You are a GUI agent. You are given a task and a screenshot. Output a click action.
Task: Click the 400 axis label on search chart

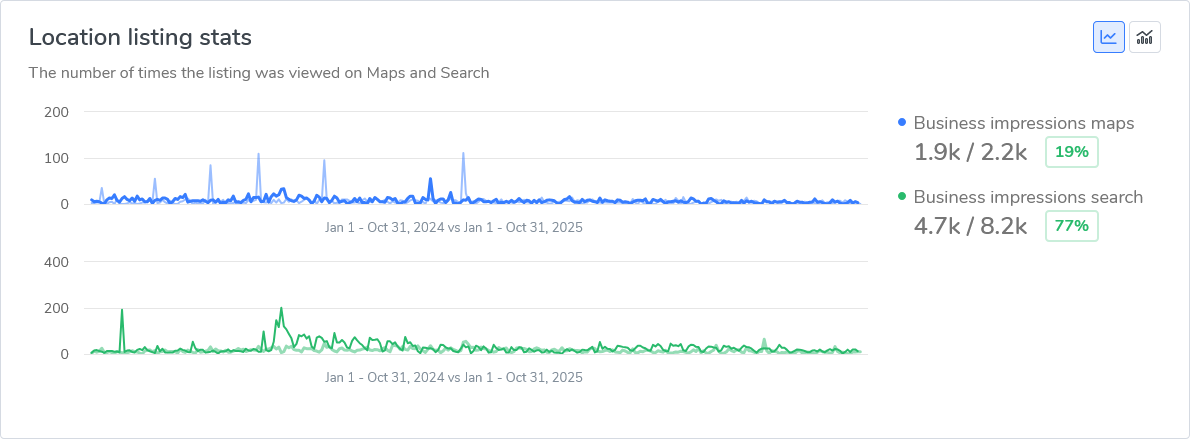pyautogui.click(x=56, y=262)
